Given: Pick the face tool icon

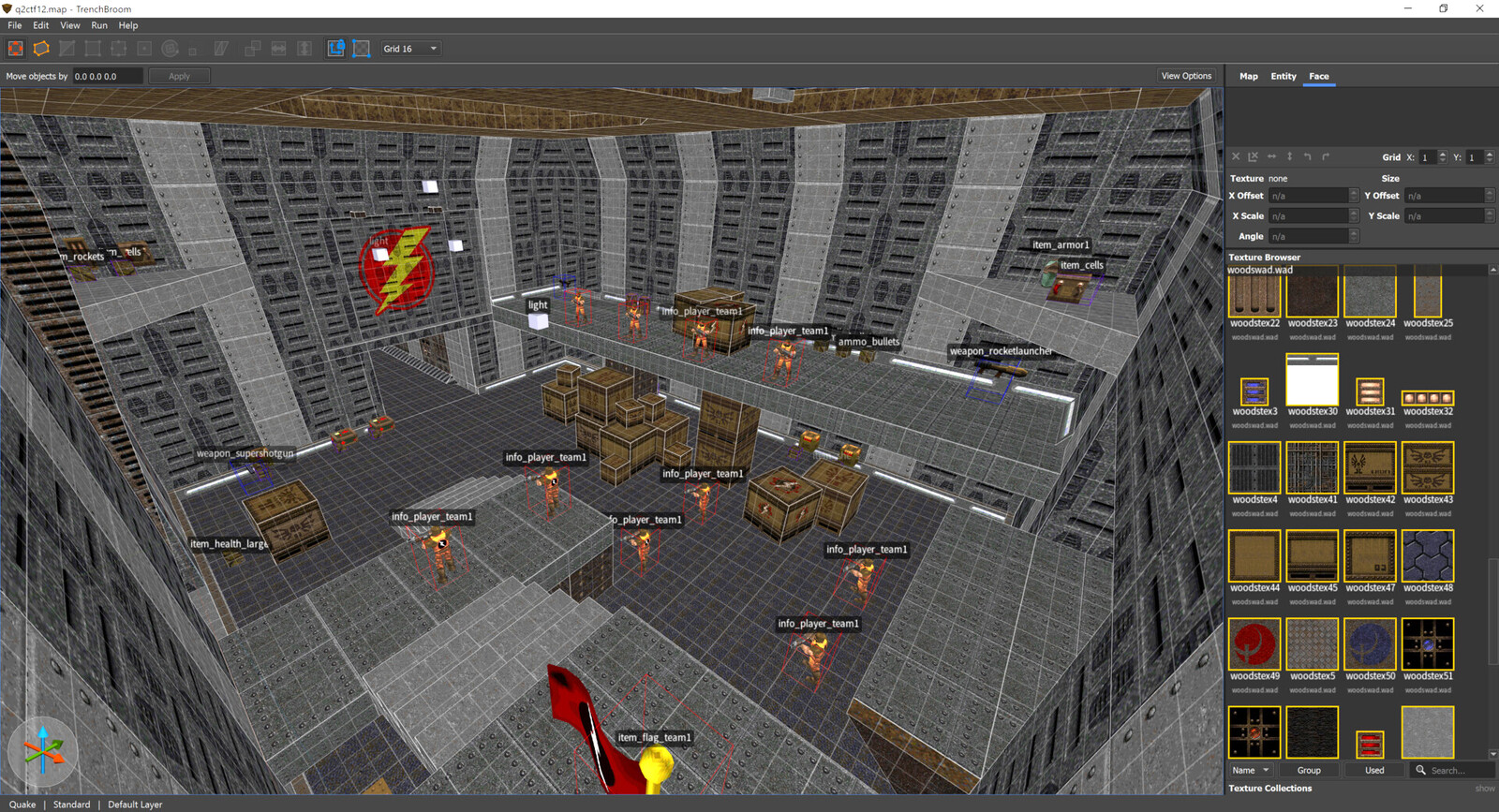Looking at the screenshot, I should pyautogui.click(x=144, y=49).
